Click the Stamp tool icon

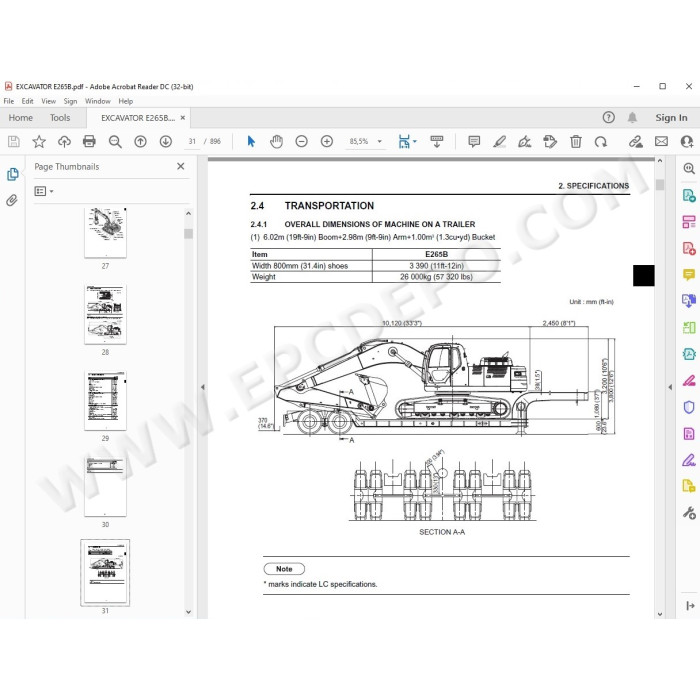[550, 142]
